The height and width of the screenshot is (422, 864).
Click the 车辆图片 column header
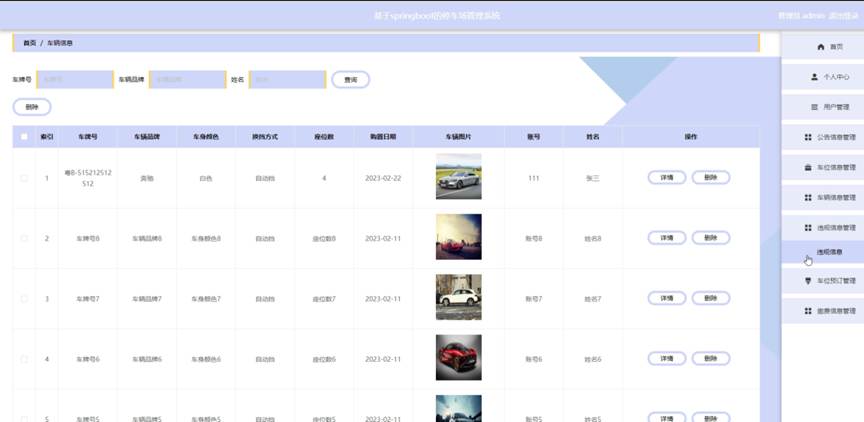coord(458,137)
